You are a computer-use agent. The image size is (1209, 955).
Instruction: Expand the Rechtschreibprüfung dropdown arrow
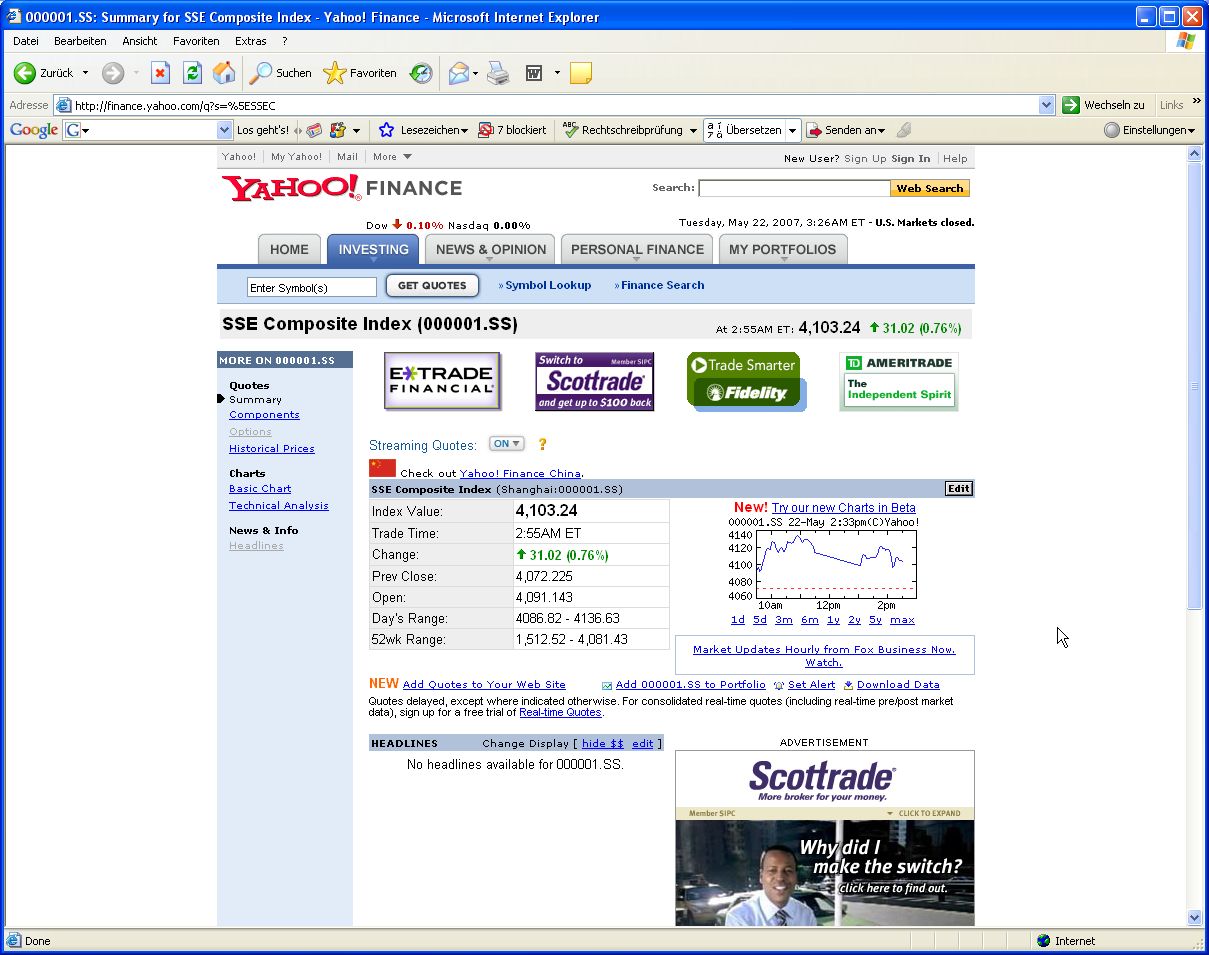[x=693, y=130]
